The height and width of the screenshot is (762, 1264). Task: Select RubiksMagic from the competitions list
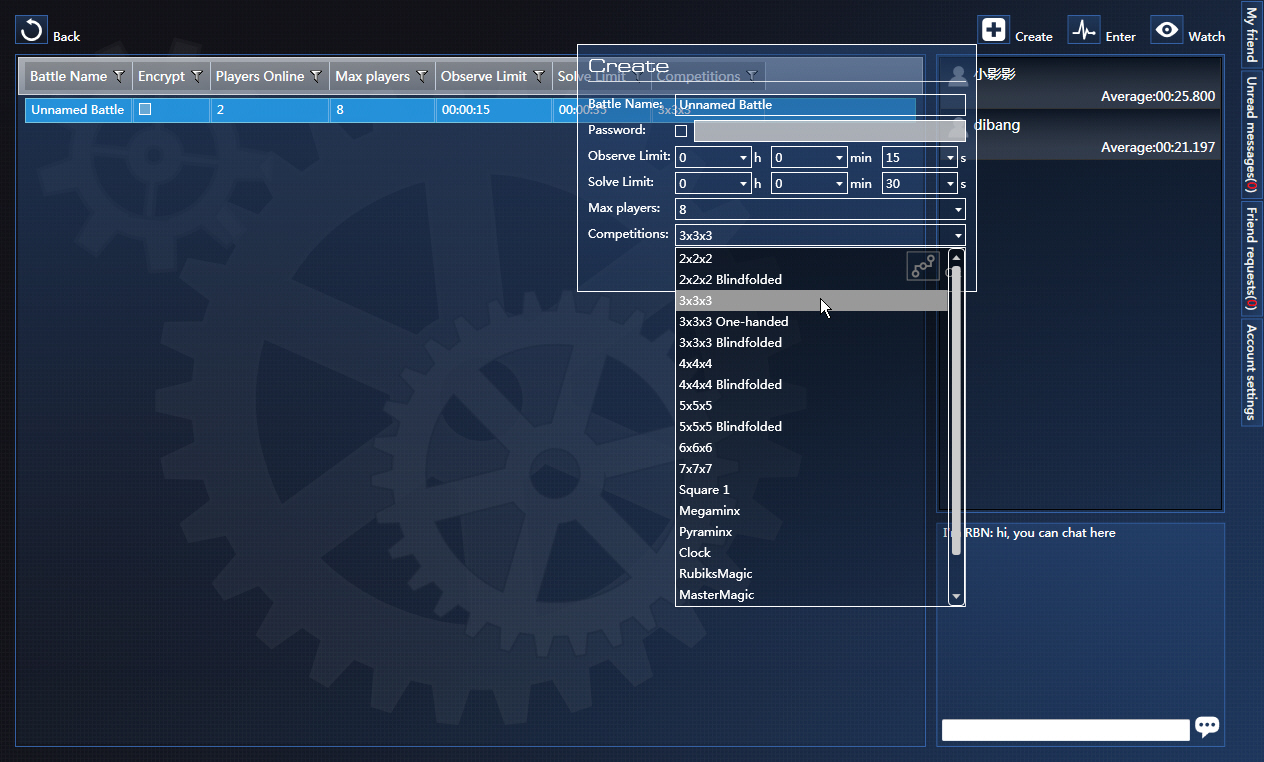812,574
